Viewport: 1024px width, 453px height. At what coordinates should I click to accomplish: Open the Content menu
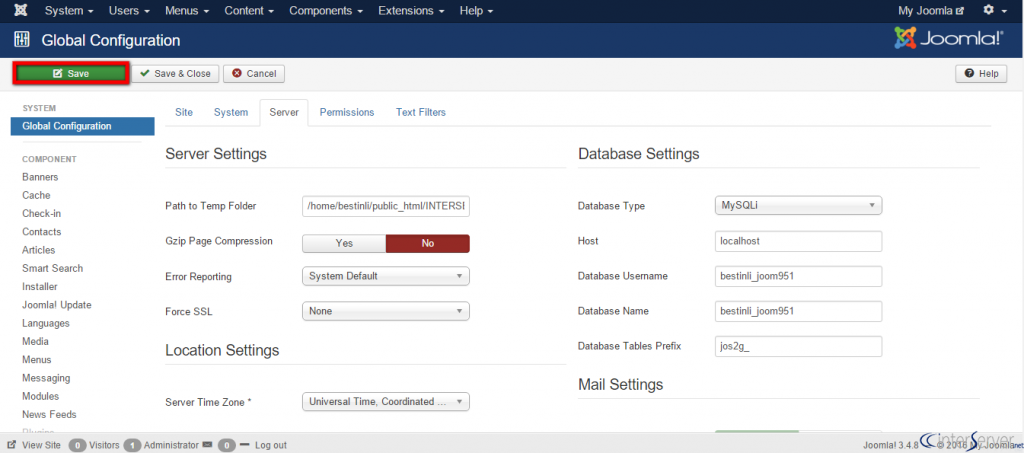coord(249,10)
